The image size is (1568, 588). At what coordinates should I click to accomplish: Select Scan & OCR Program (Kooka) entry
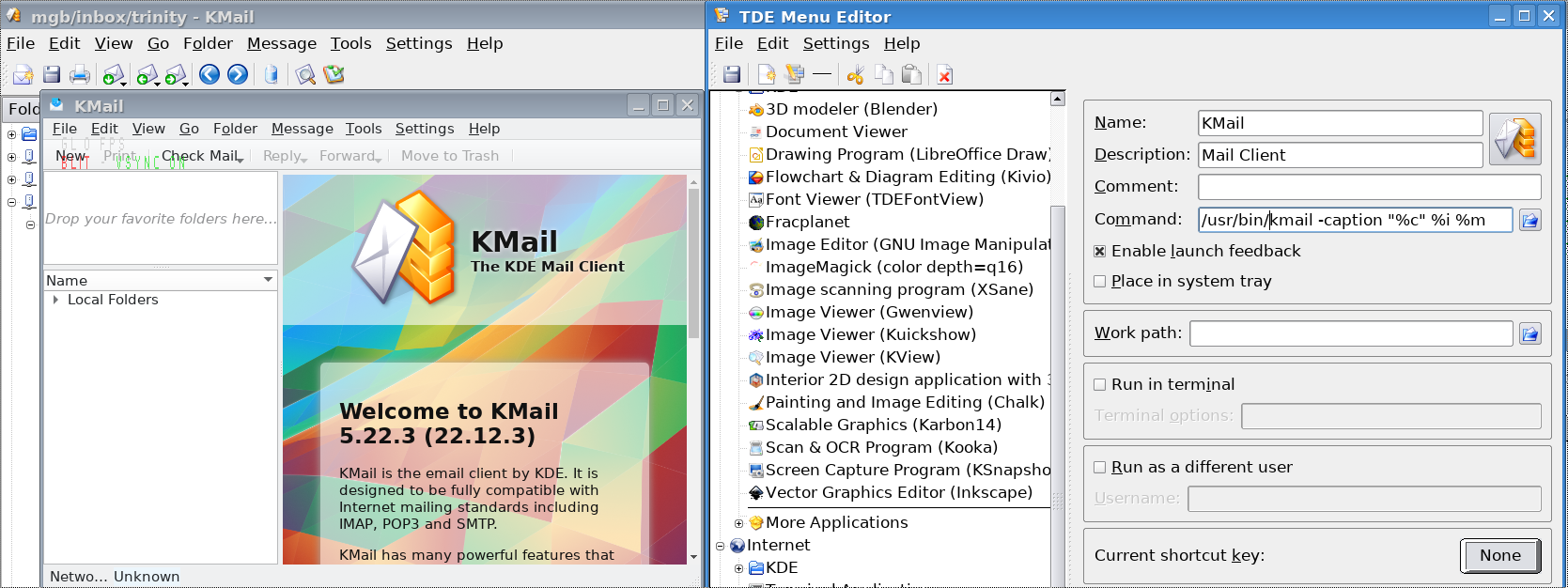point(881,448)
